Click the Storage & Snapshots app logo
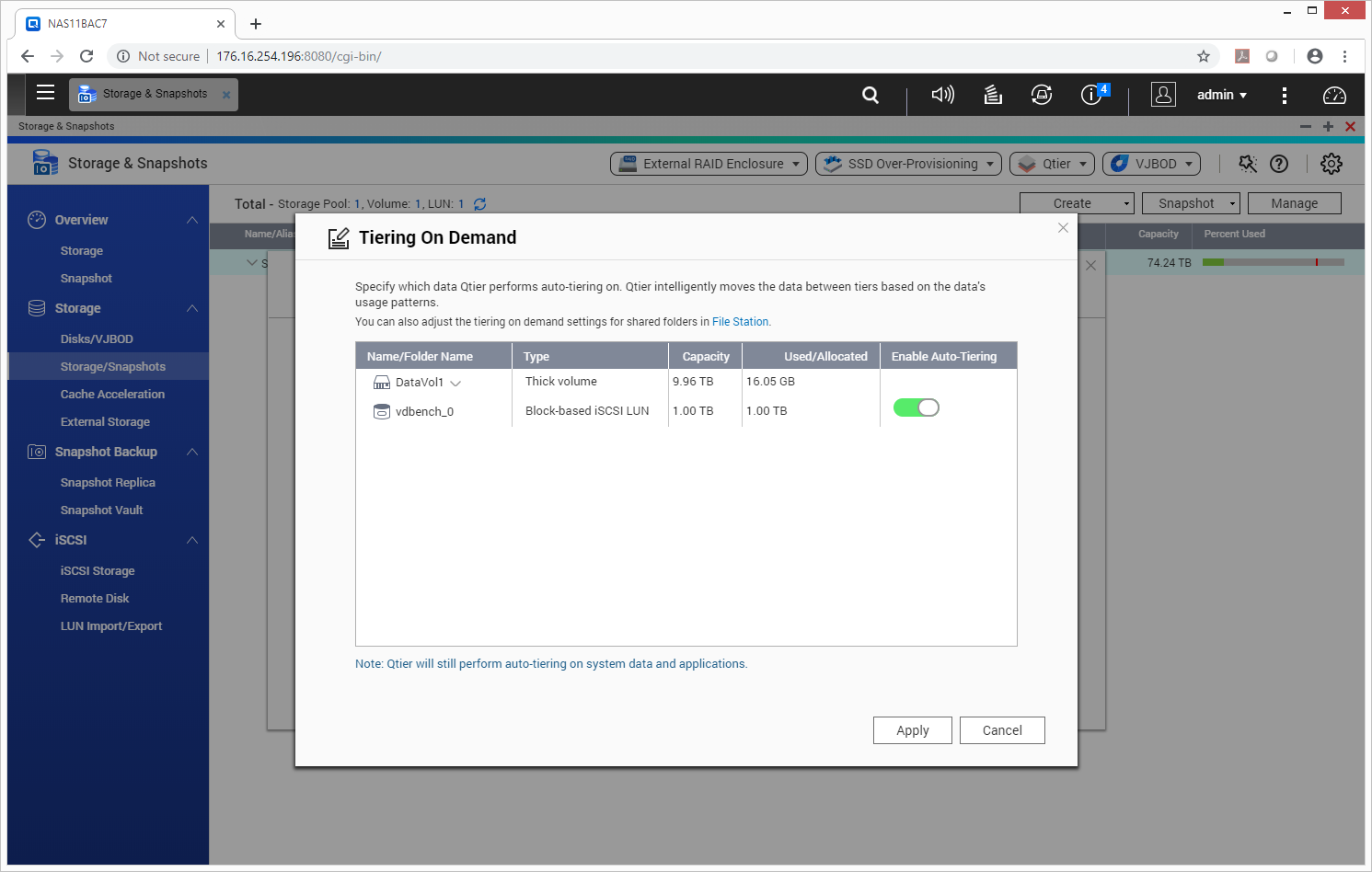 click(45, 163)
